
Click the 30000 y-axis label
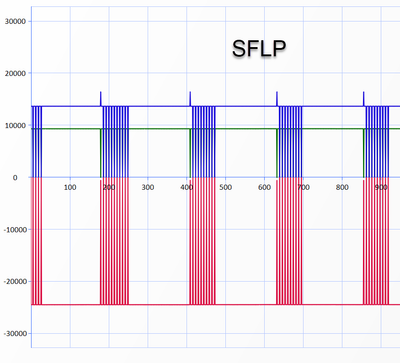click(x=15, y=21)
